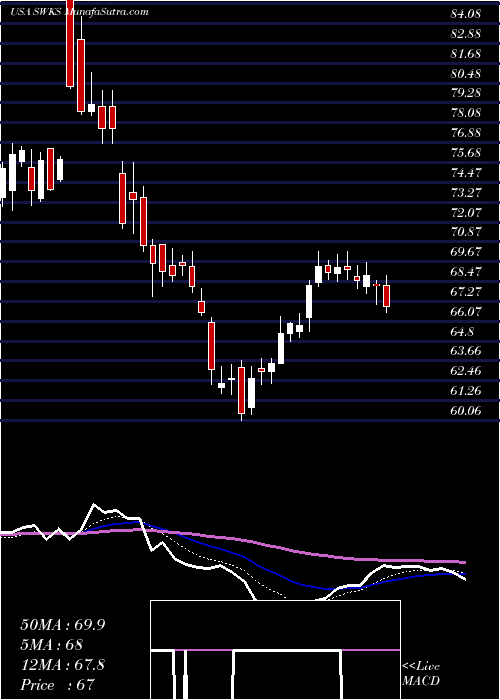
Task: Click the 61.26 price axis label
Action: point(466,391)
